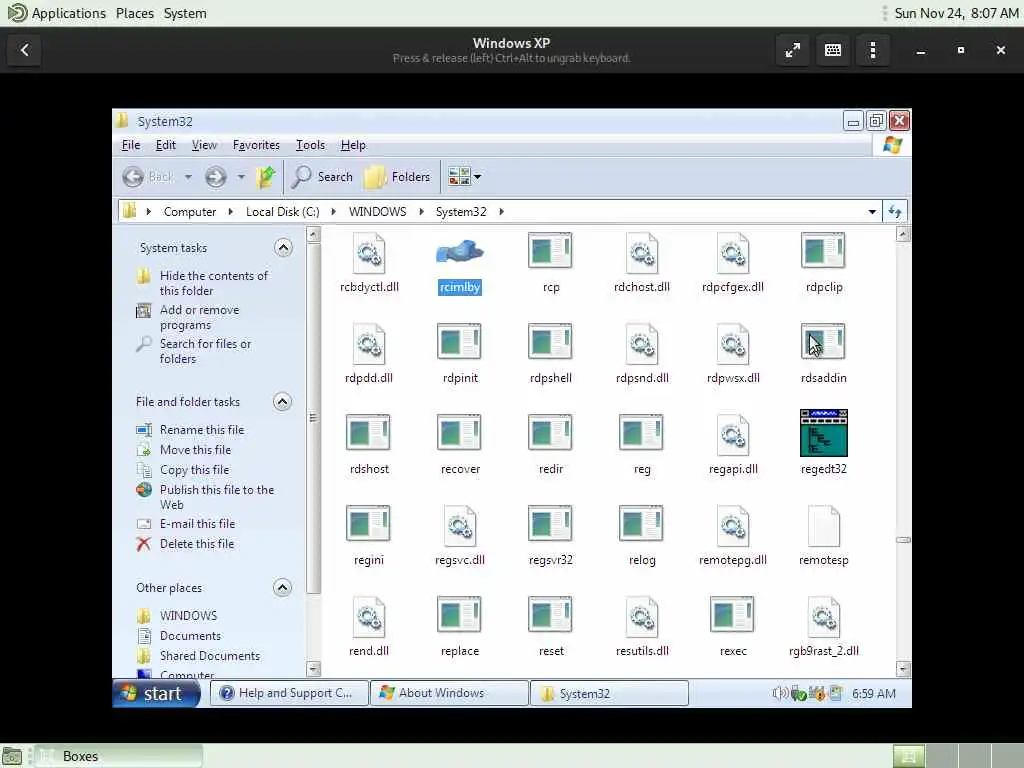Screen dimensions: 1024x768
Task: Toggle Boxes fullscreen mode button
Action: pyautogui.click(x=793, y=50)
